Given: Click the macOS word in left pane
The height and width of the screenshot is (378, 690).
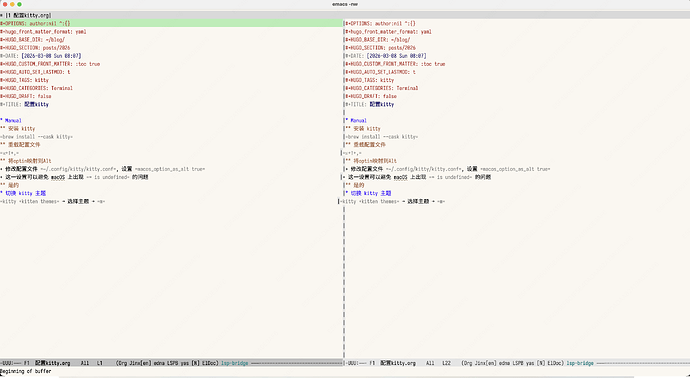Looking at the screenshot, I should click(58, 177).
